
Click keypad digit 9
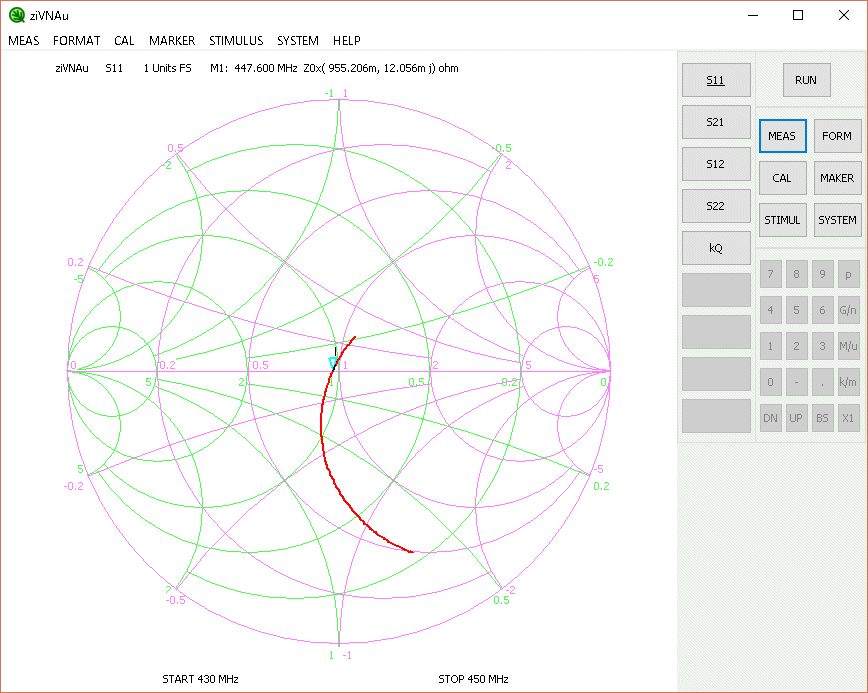click(x=823, y=274)
